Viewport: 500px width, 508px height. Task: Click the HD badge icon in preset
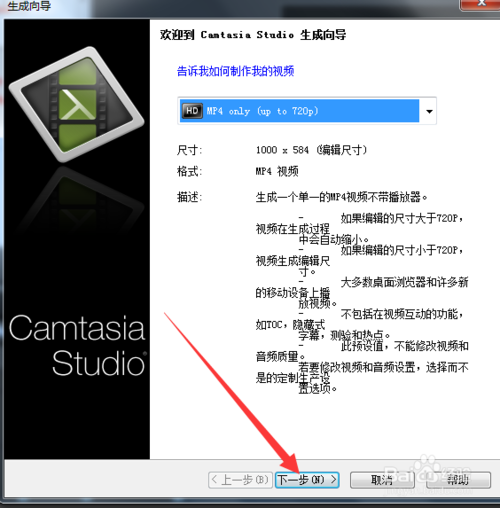click(192, 111)
